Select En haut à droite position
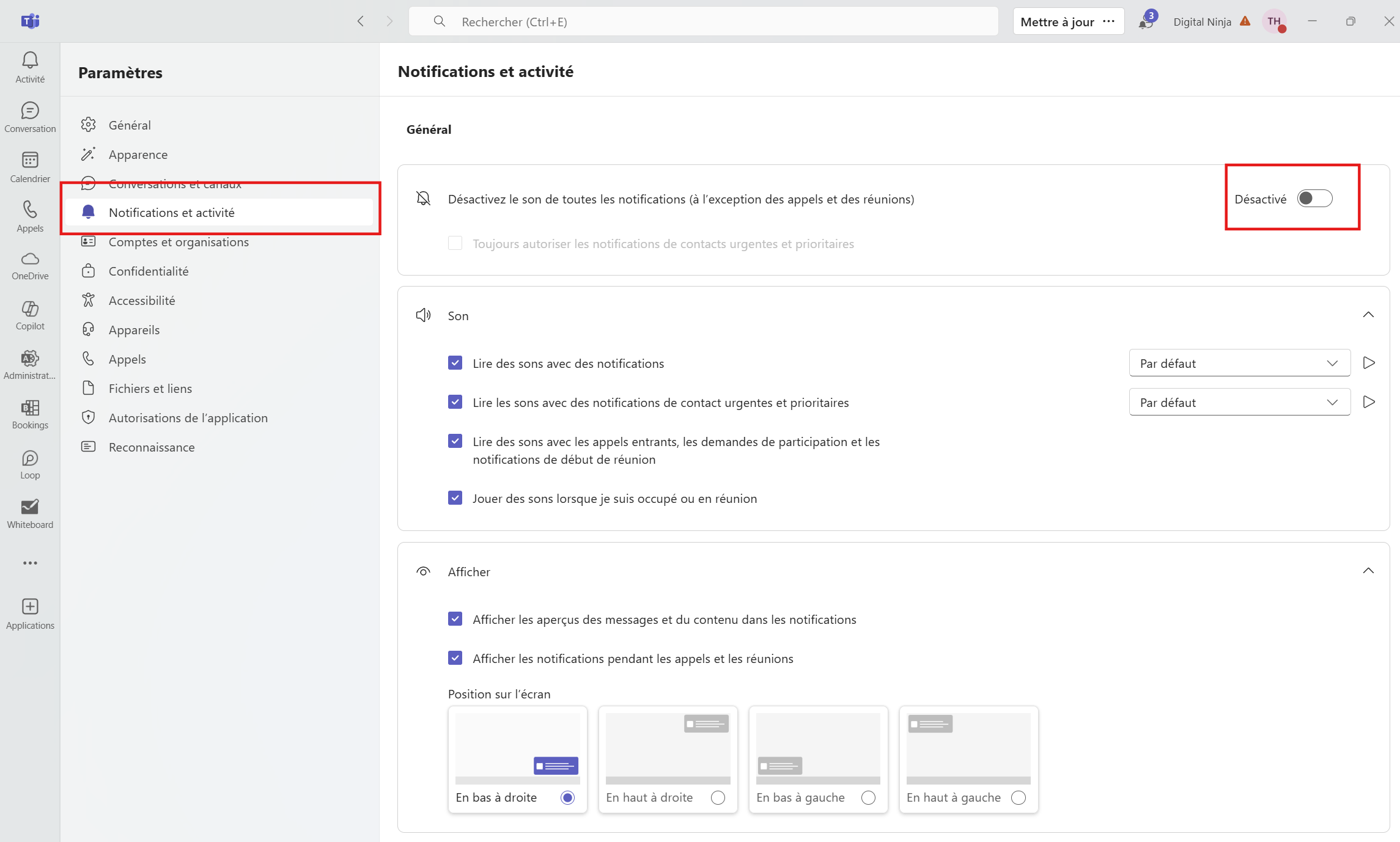Viewport: 1400px width, 842px height. [718, 797]
